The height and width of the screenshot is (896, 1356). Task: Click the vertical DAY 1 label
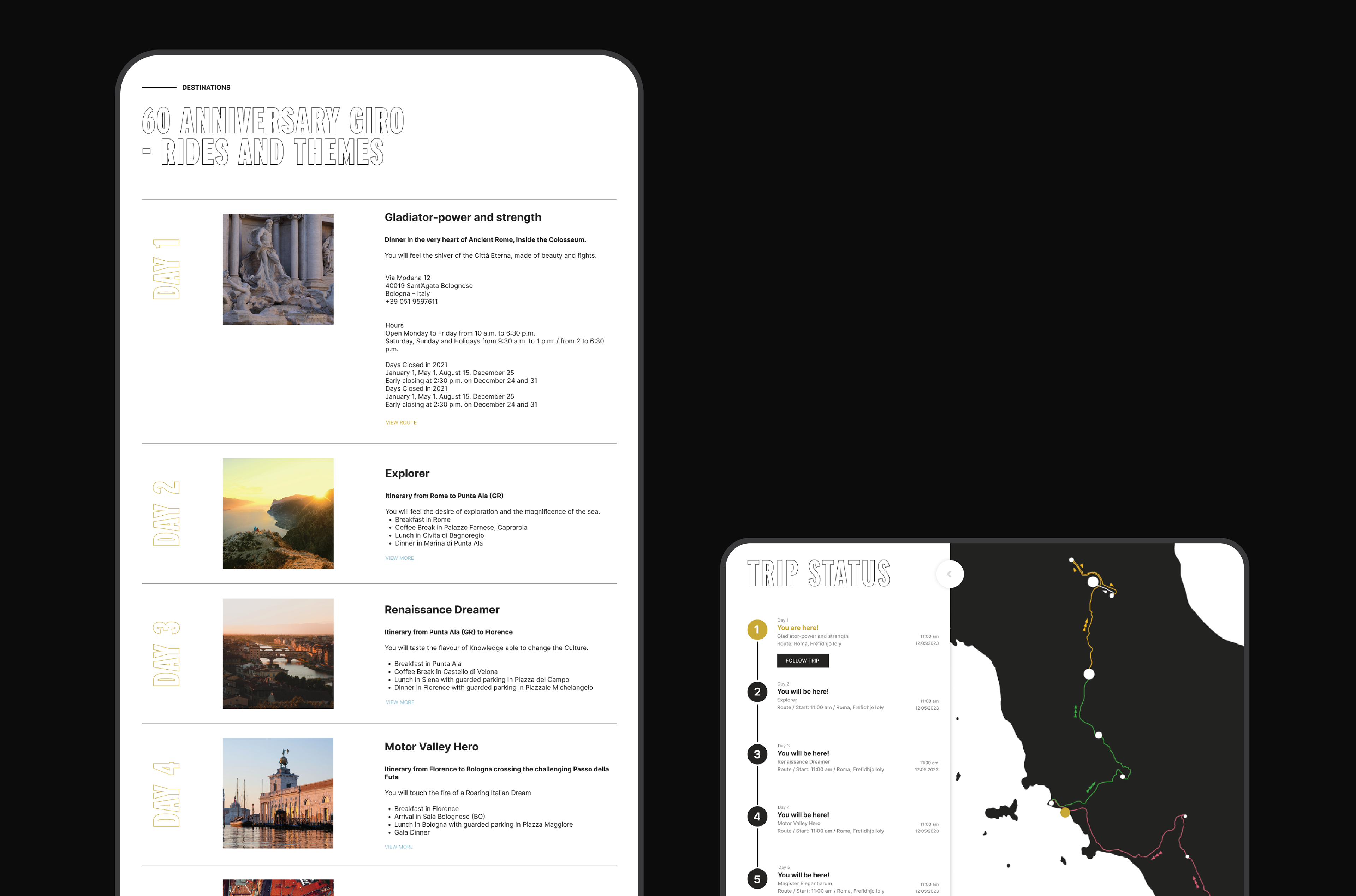[166, 269]
